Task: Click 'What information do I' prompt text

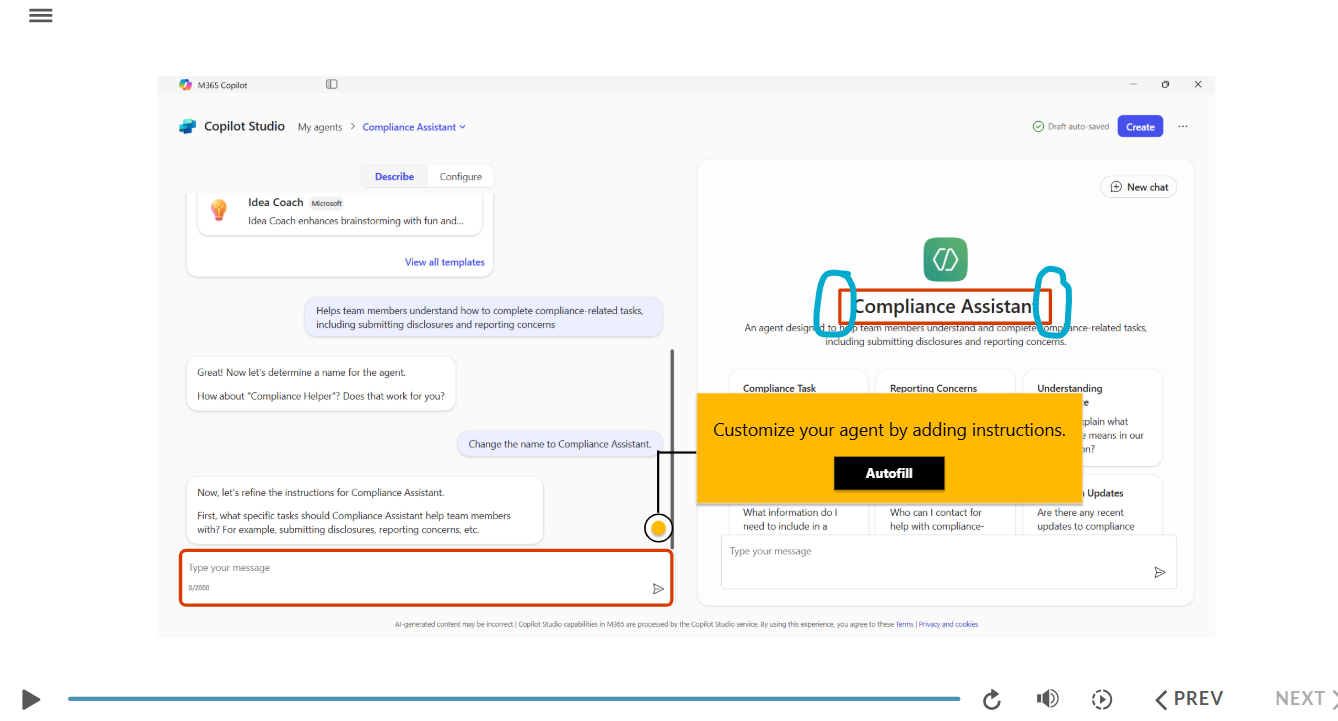Action: [x=790, y=512]
